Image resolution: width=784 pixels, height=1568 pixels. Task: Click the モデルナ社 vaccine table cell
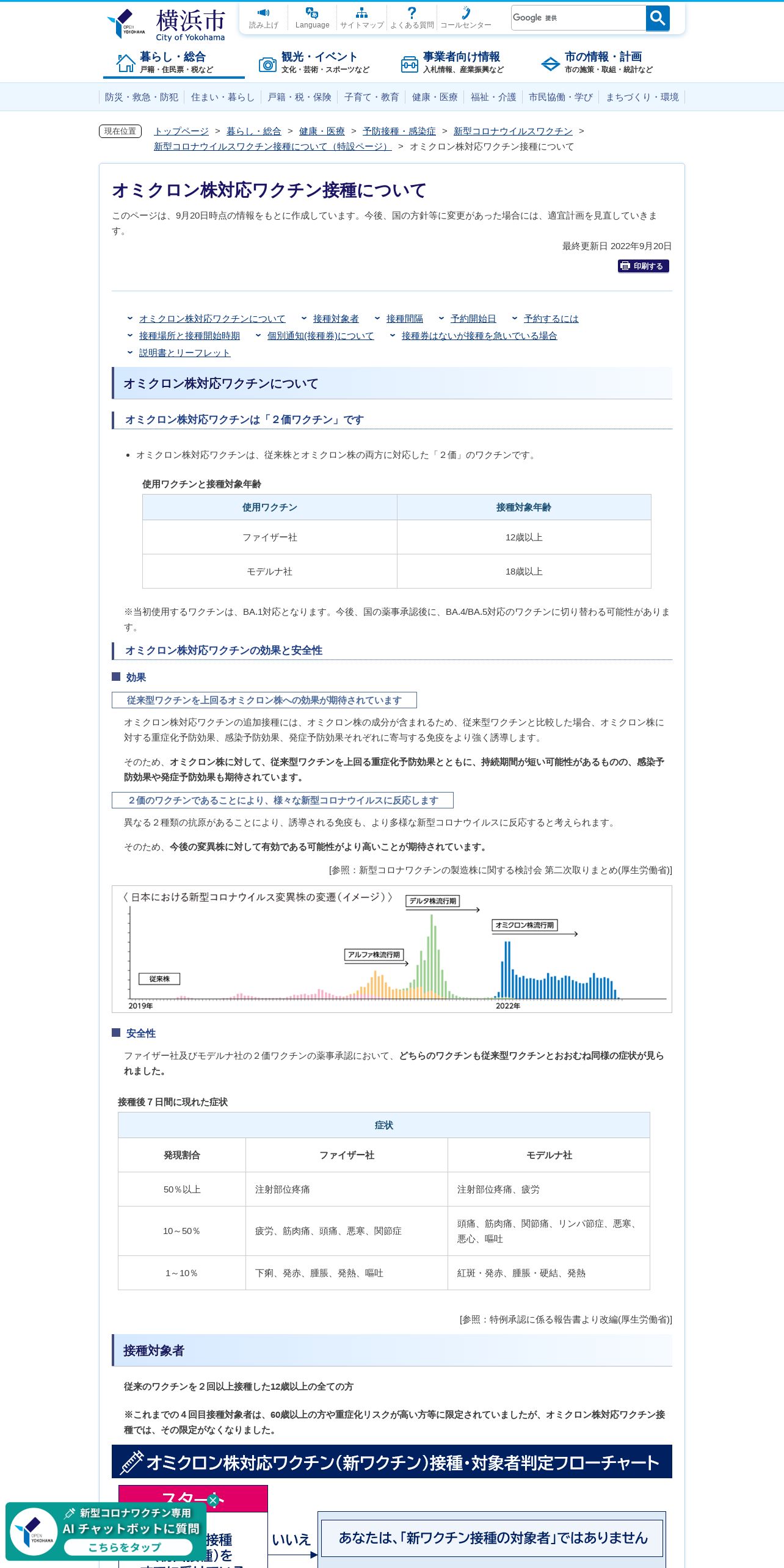click(270, 572)
